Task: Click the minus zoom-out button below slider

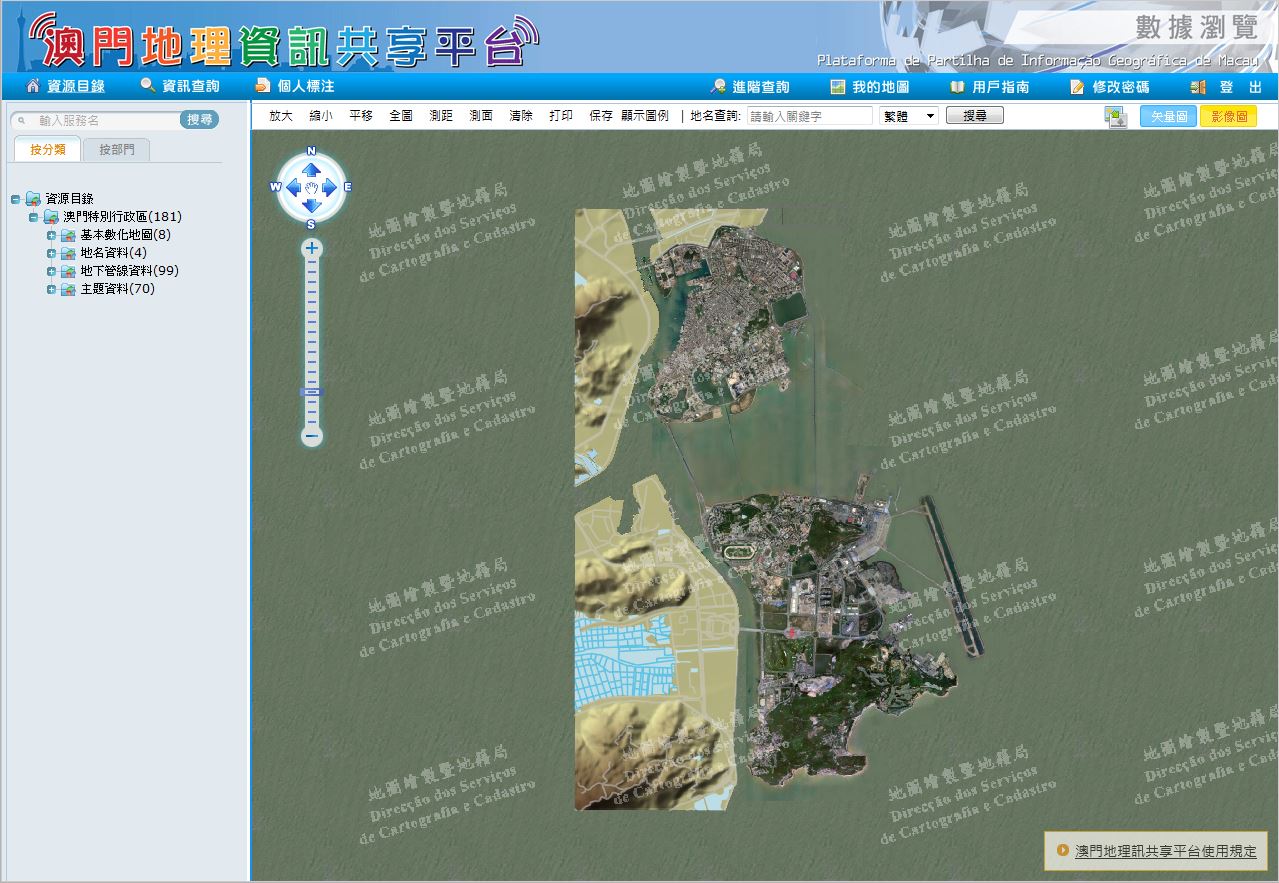Action: (312, 436)
